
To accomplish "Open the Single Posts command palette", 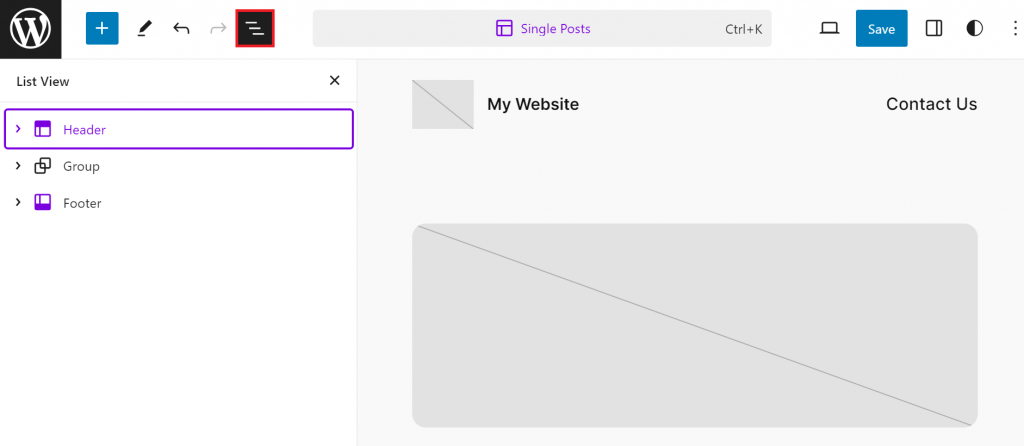I will 542,29.
